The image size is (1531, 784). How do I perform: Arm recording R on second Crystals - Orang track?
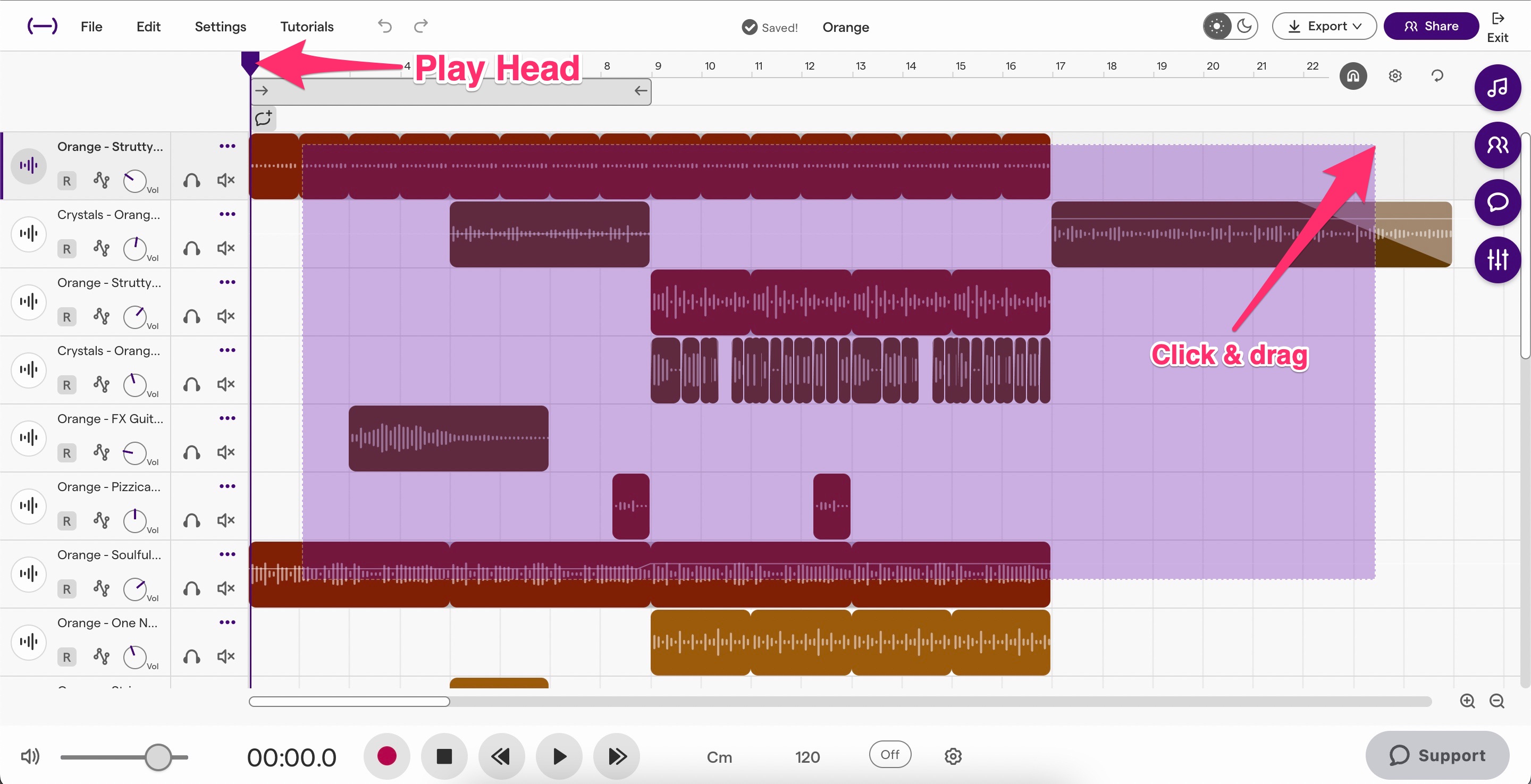coord(66,385)
